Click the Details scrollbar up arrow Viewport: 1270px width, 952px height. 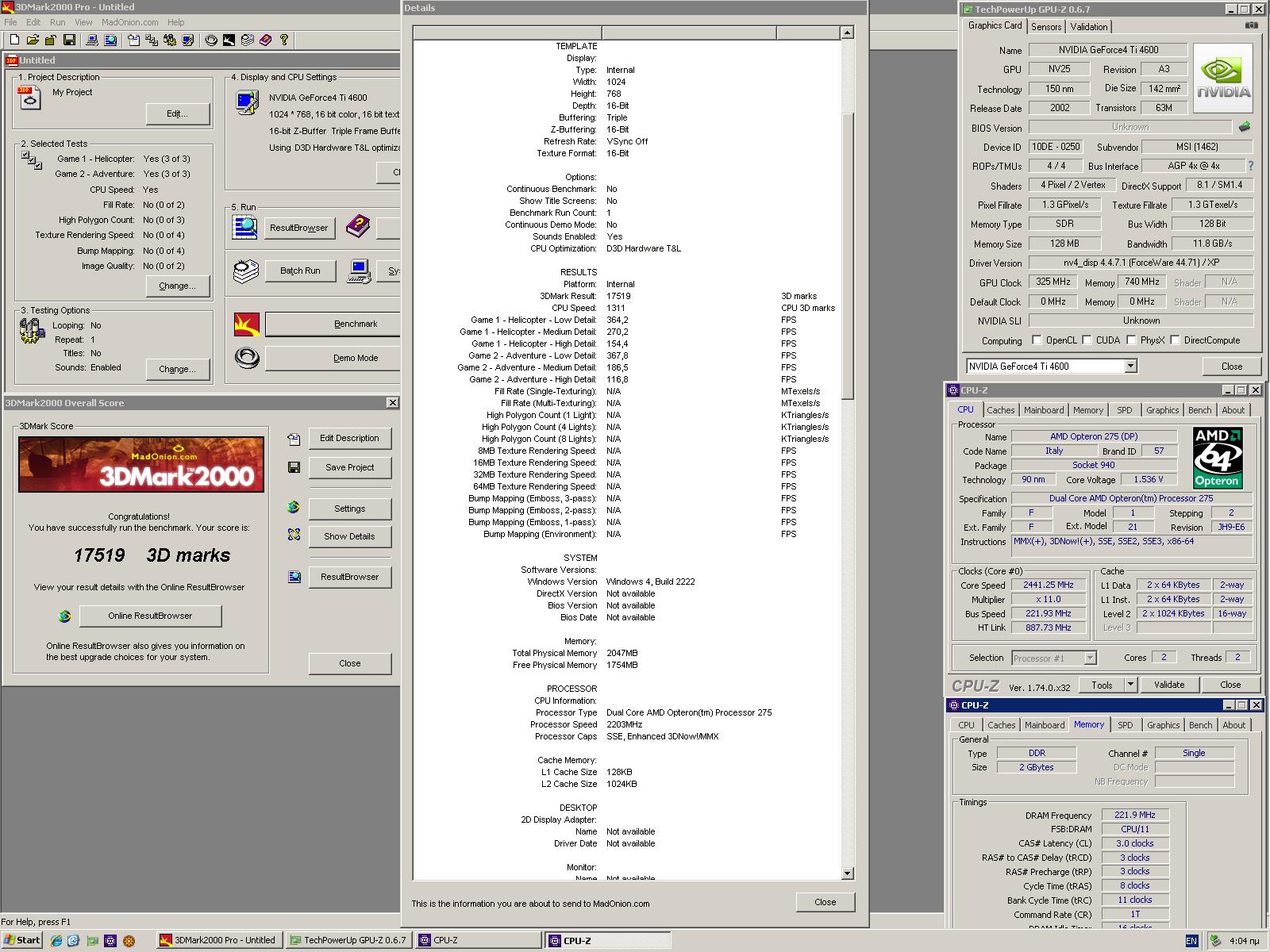point(847,33)
